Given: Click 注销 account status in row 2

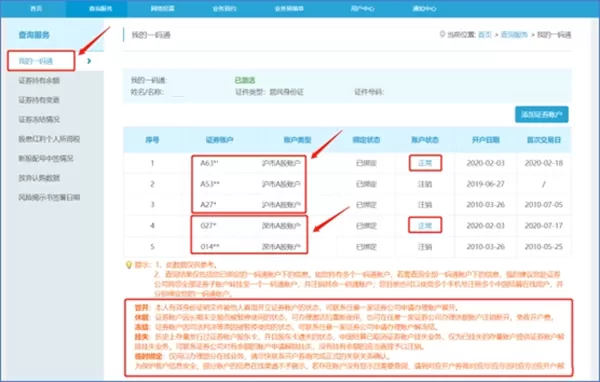Looking at the screenshot, I should pos(425,184).
